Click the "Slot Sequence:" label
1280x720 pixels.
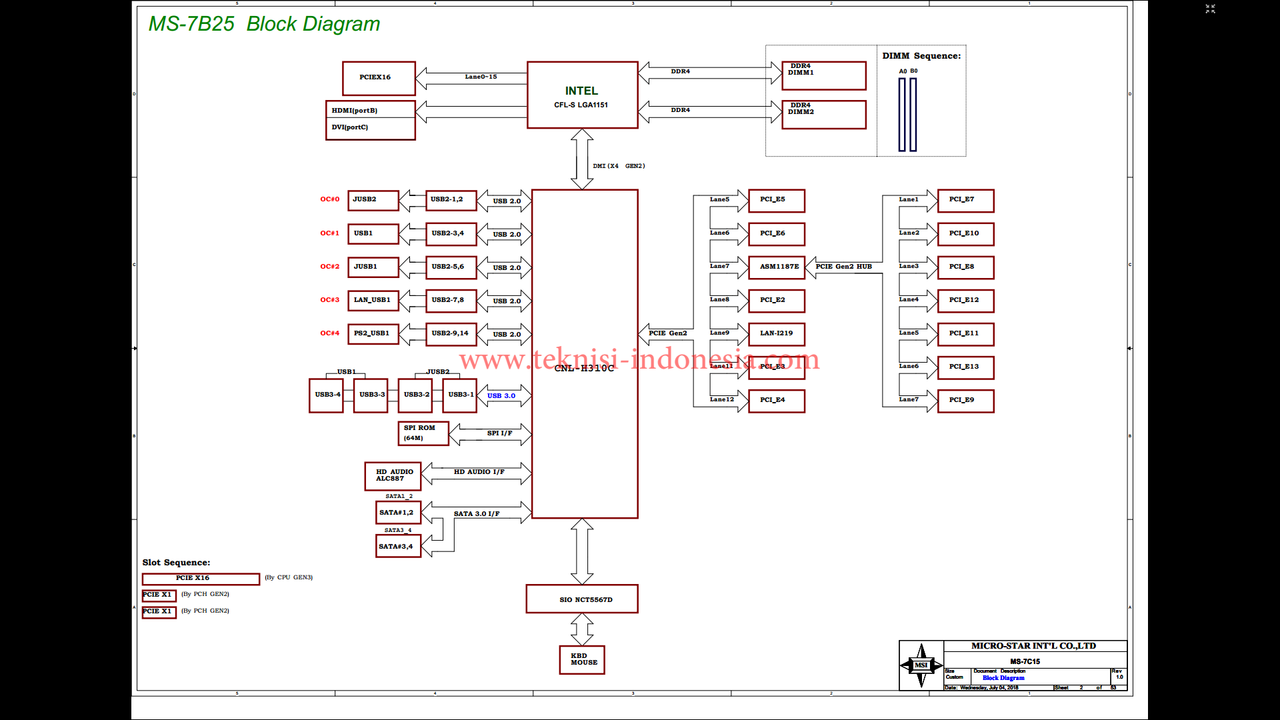pyautogui.click(x=177, y=563)
